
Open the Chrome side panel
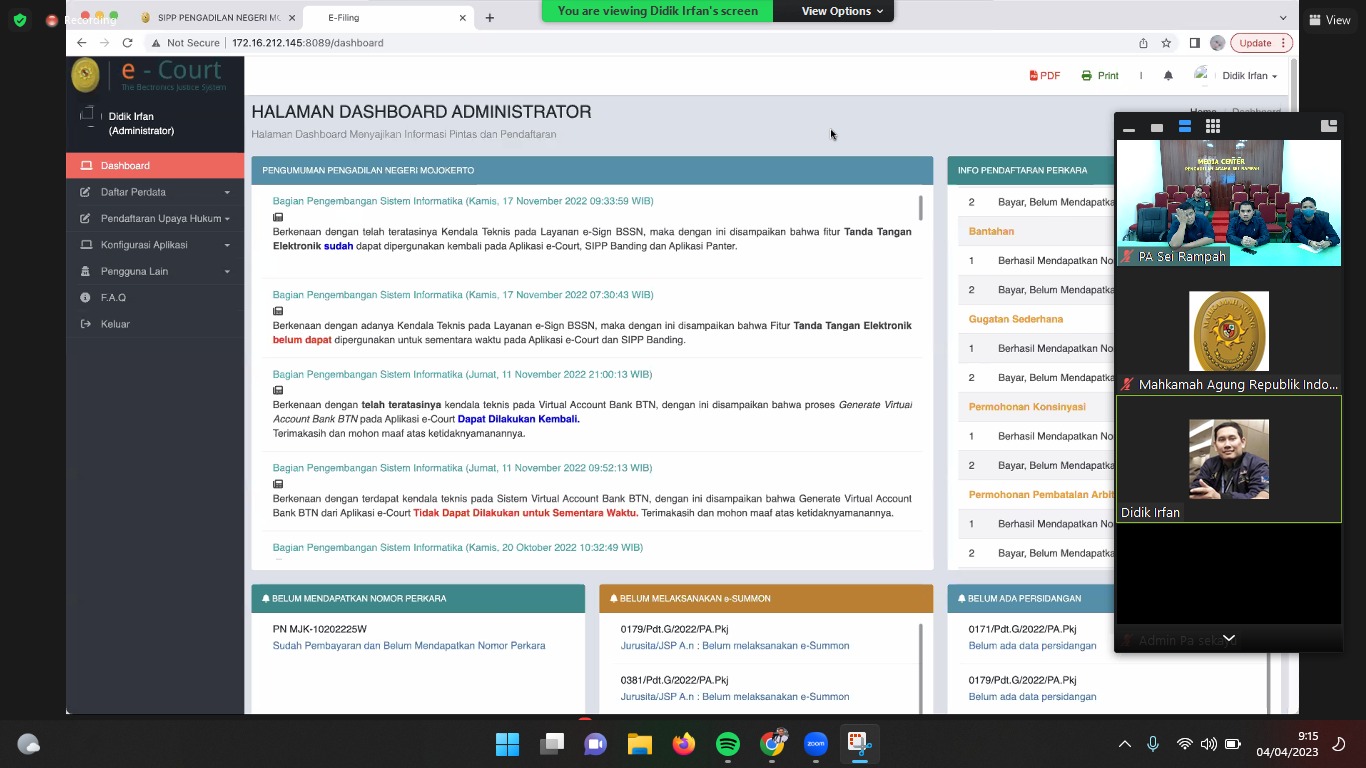point(1194,43)
